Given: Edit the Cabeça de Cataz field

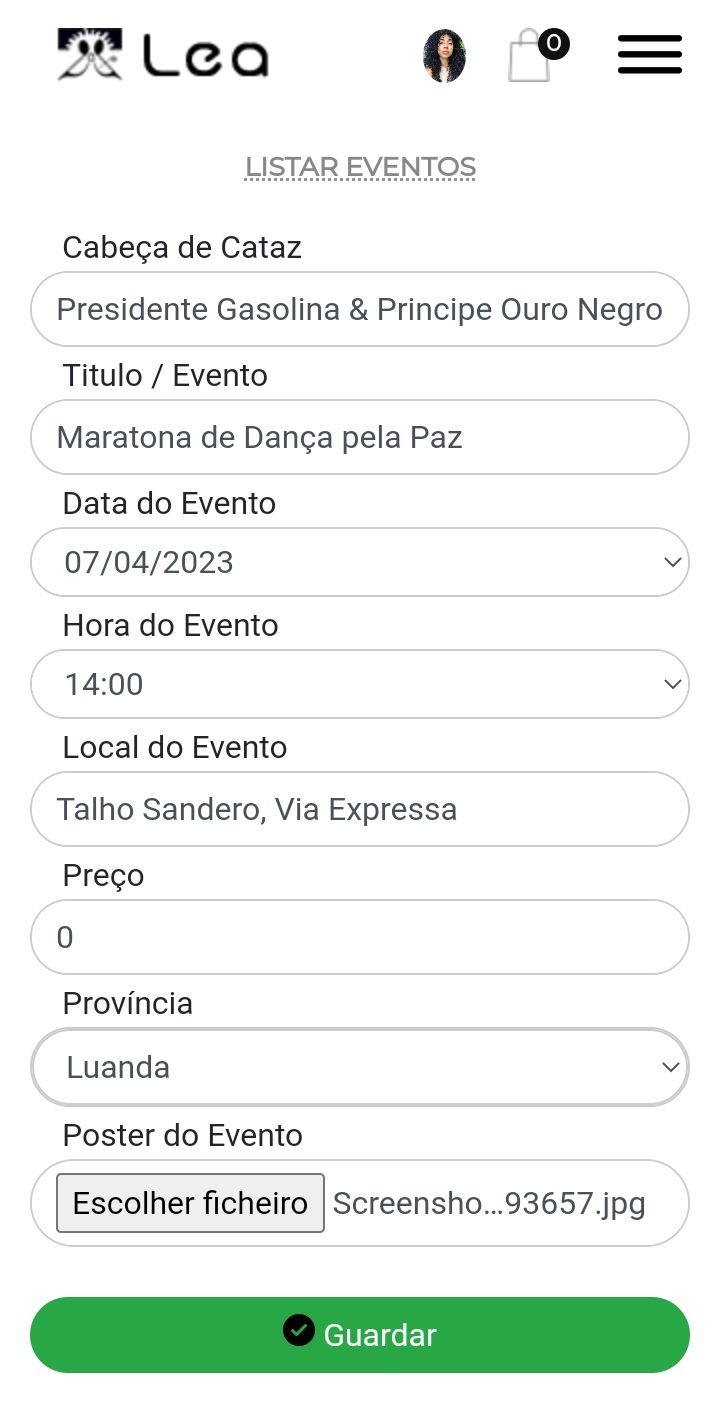Looking at the screenshot, I should (360, 309).
